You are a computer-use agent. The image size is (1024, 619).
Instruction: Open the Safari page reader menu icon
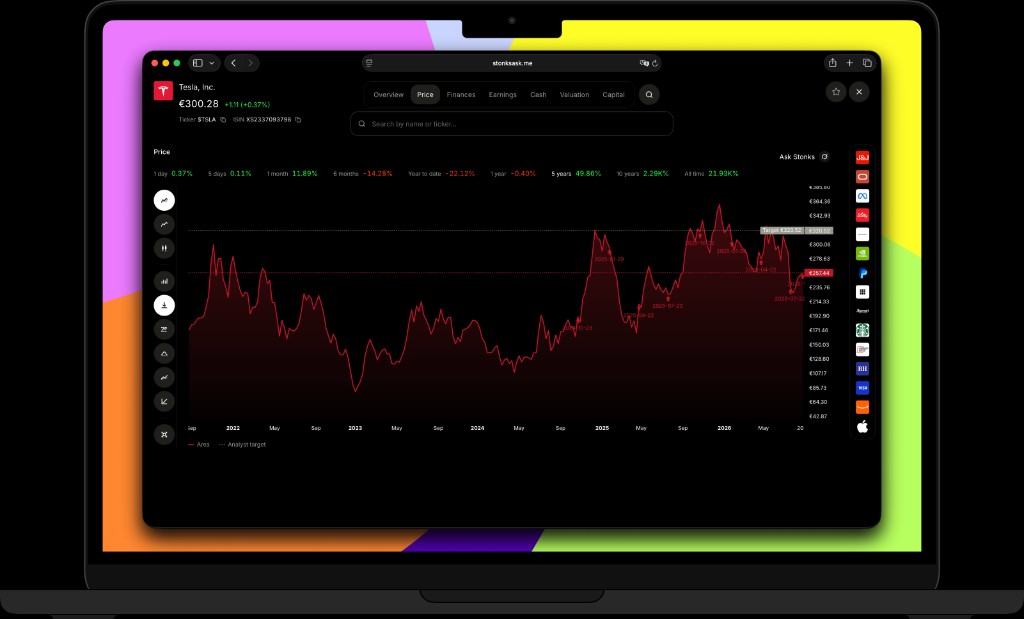click(369, 63)
